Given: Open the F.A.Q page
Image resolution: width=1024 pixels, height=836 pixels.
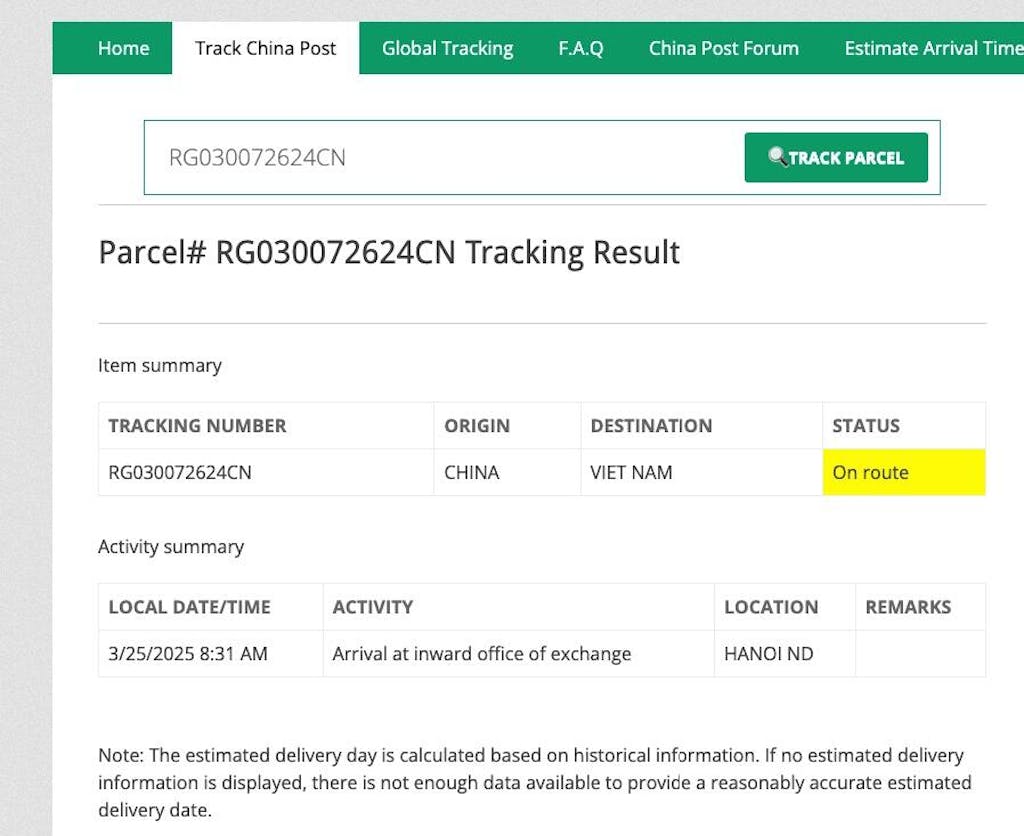Looking at the screenshot, I should [x=581, y=48].
